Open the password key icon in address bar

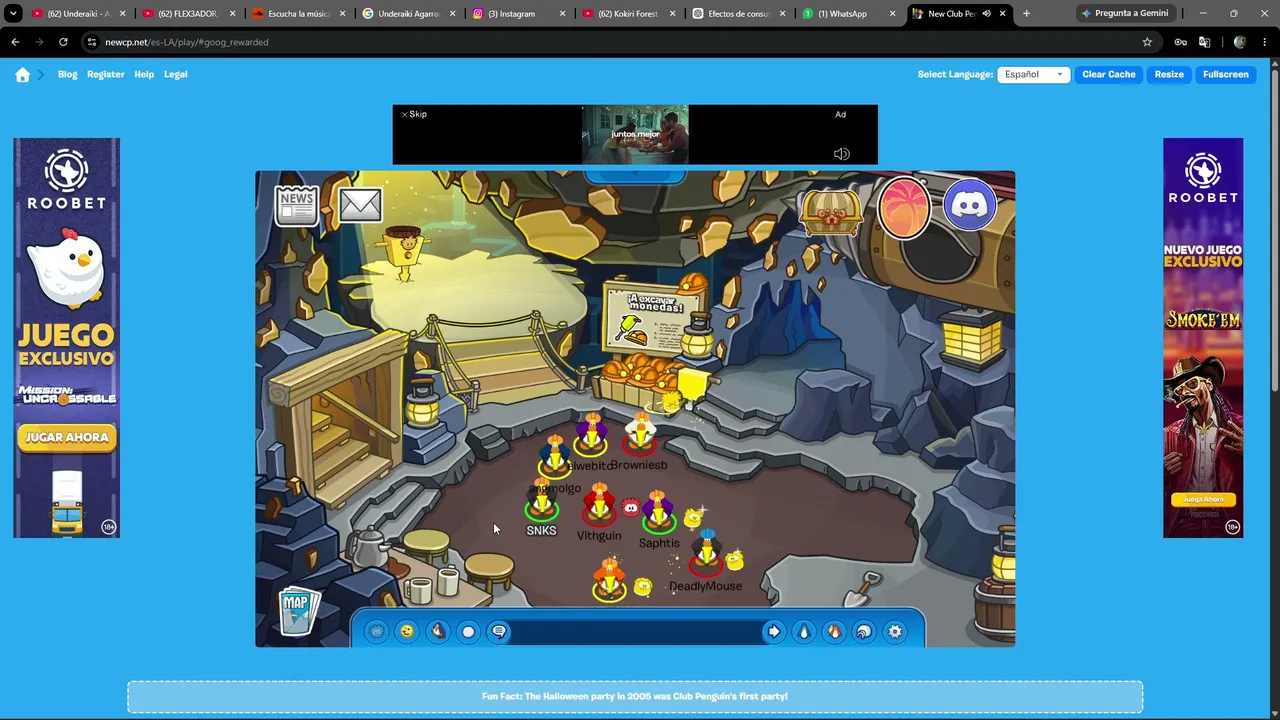(x=1180, y=42)
